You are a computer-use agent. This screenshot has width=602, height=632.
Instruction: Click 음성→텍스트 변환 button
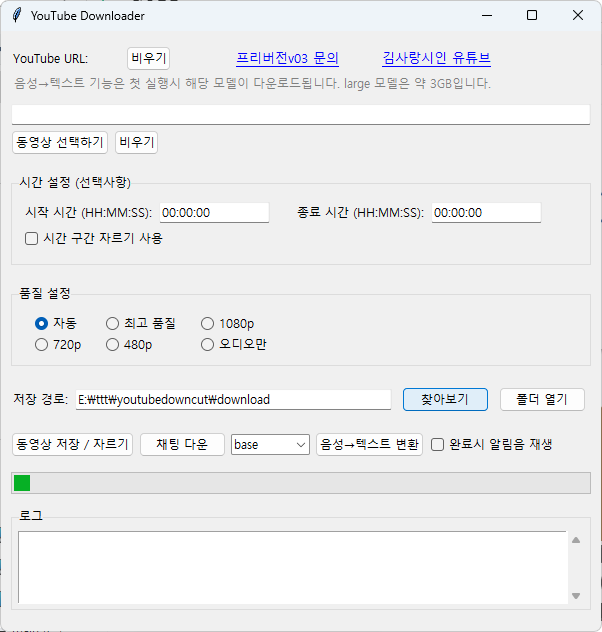(x=370, y=445)
